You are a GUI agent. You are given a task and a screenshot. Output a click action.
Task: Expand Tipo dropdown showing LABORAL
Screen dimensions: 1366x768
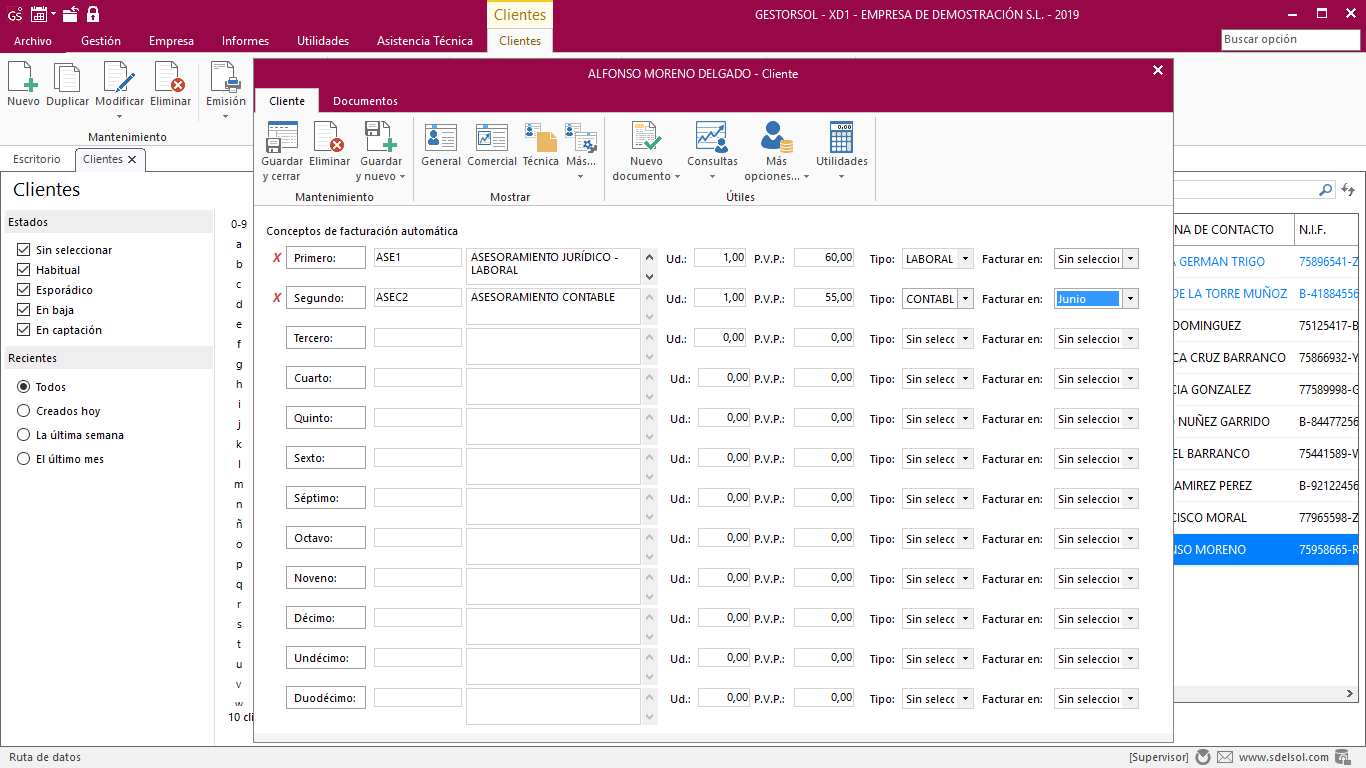click(965, 259)
